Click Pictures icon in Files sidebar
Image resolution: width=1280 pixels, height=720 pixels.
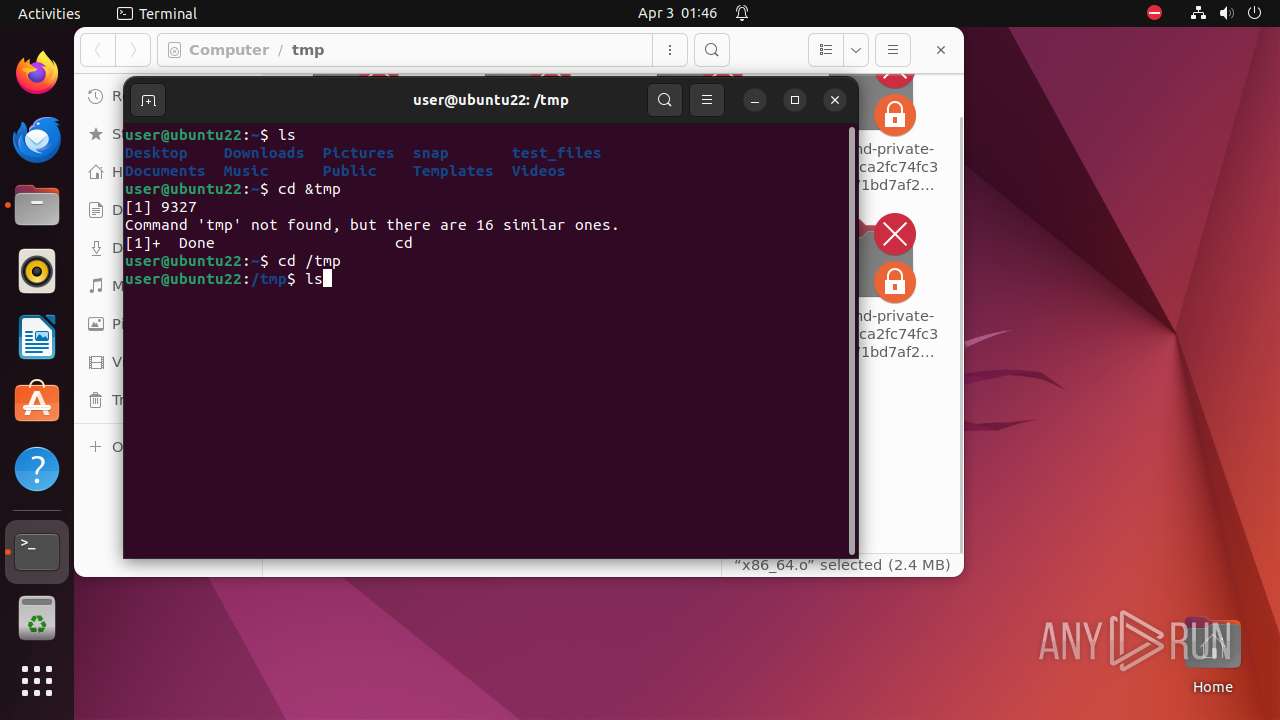(x=96, y=323)
